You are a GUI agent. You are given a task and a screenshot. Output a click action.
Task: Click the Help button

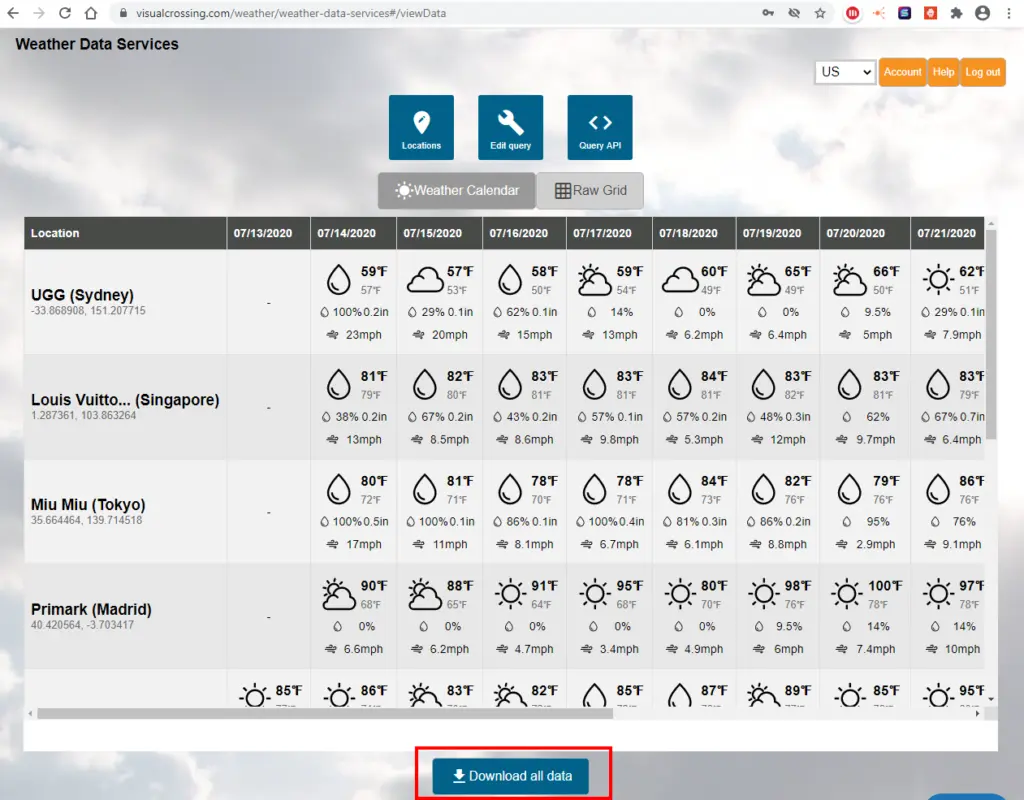point(943,72)
